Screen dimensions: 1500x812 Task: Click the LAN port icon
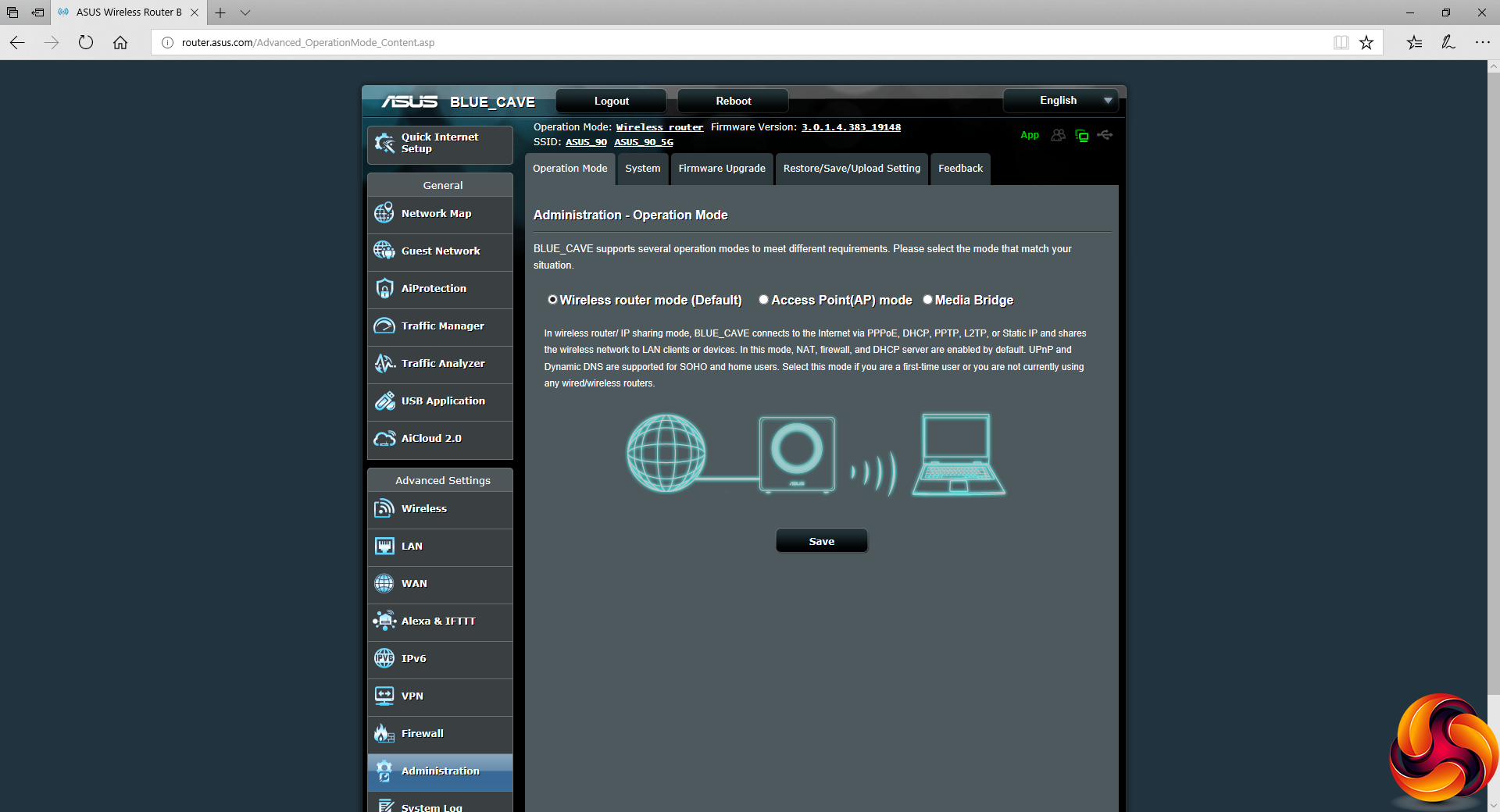tap(384, 546)
